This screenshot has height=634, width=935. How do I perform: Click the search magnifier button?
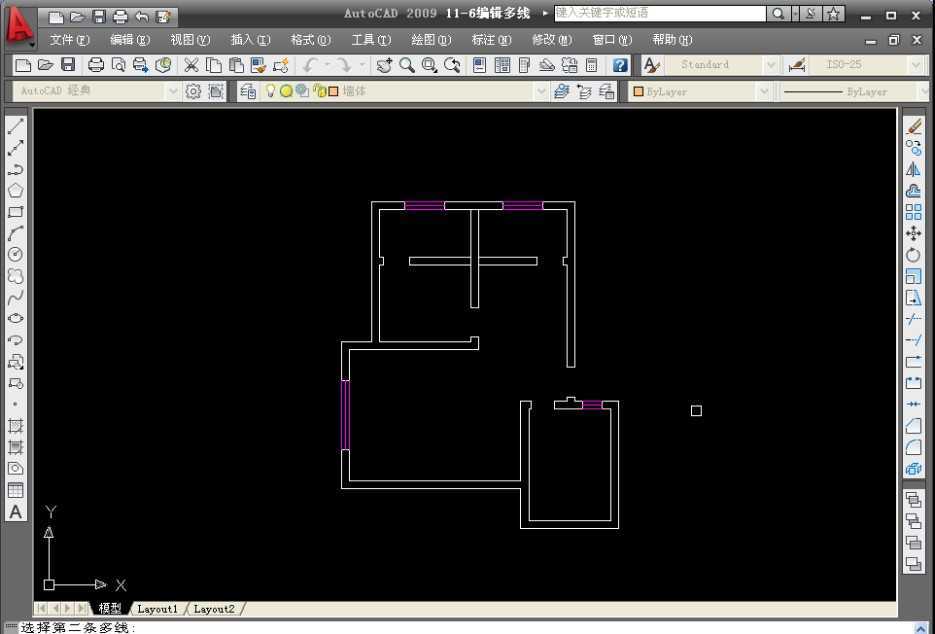(x=778, y=13)
